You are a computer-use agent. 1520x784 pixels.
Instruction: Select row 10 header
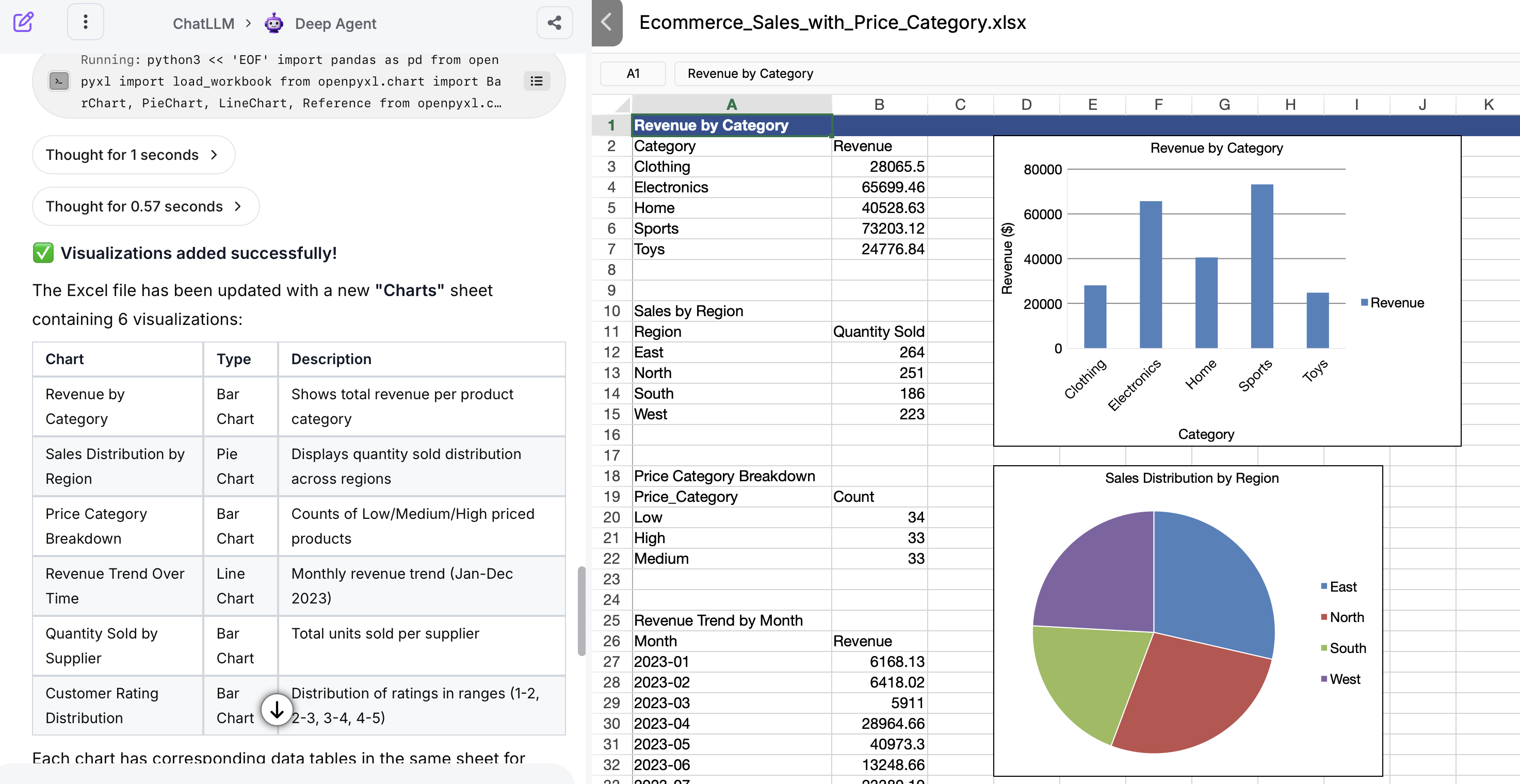[611, 311]
